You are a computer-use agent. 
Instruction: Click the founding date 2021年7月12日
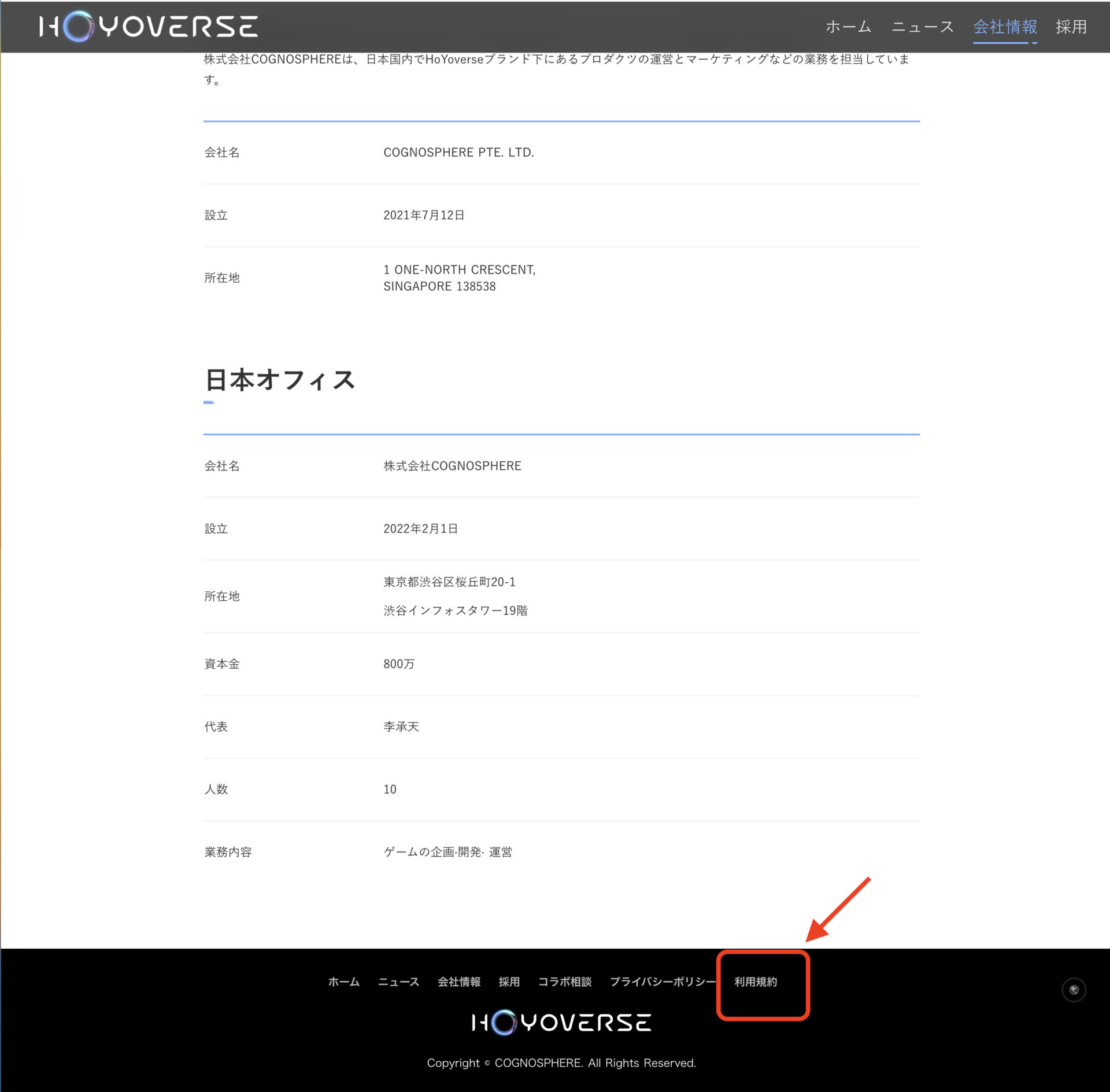[424, 215]
